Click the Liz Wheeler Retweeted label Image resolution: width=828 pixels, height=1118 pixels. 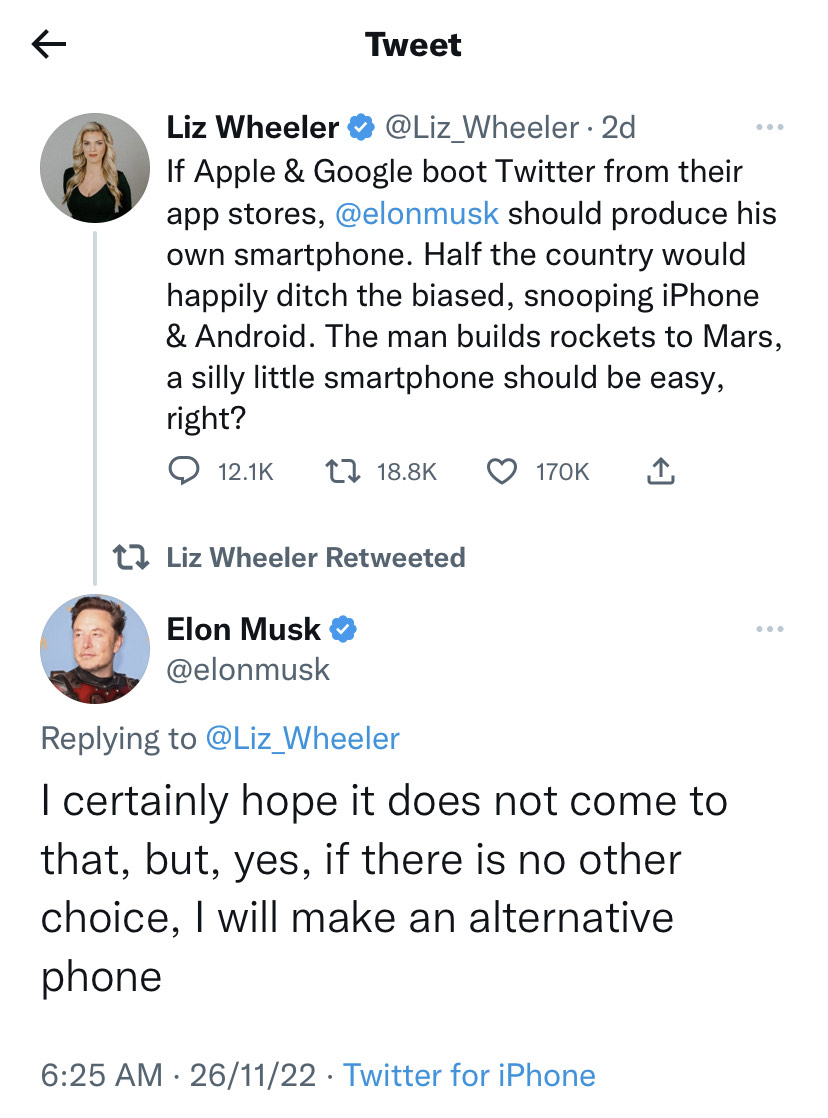(x=315, y=557)
